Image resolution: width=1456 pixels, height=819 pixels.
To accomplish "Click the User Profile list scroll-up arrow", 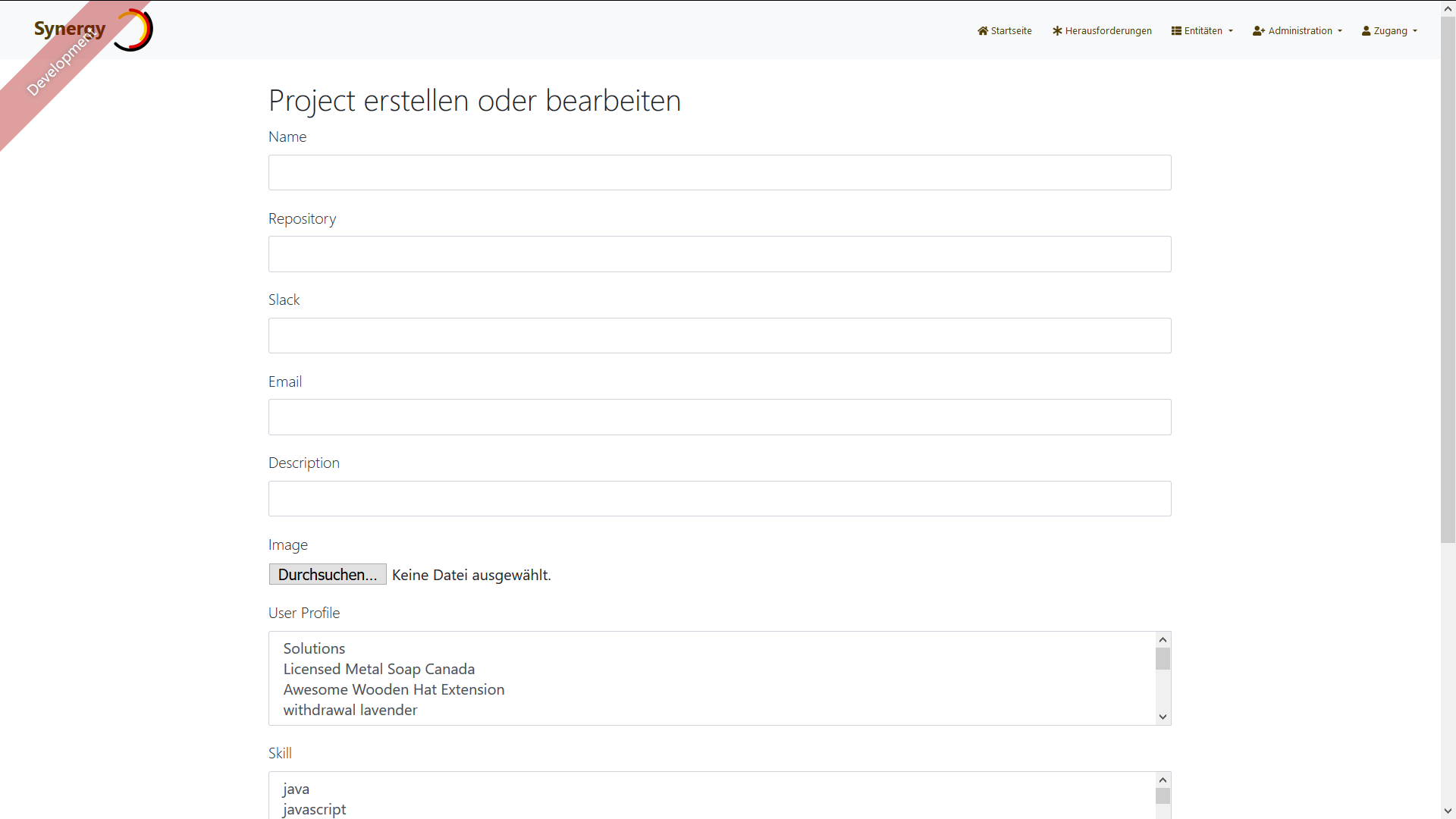I will pos(1163,640).
